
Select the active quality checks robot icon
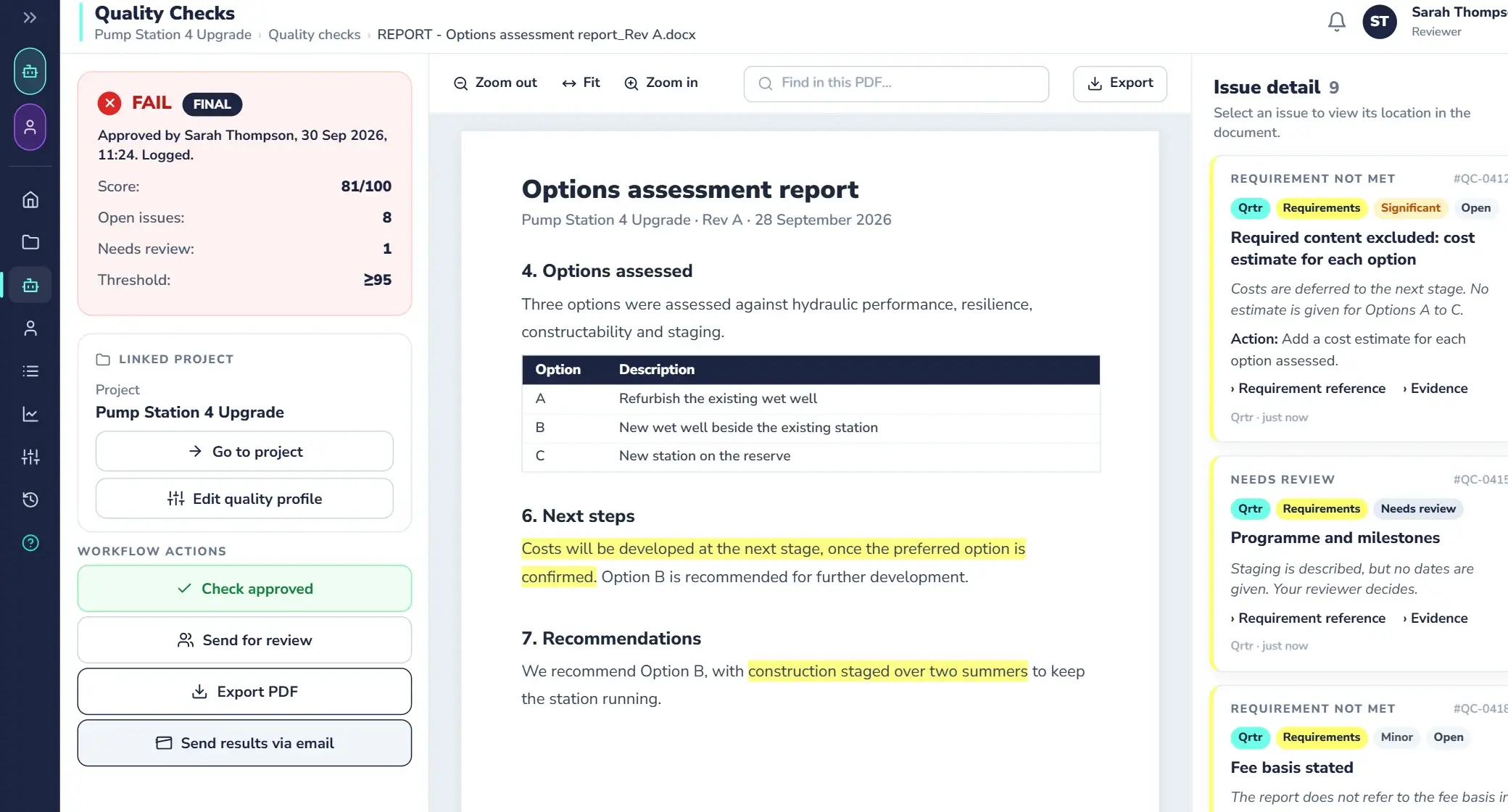click(x=30, y=285)
